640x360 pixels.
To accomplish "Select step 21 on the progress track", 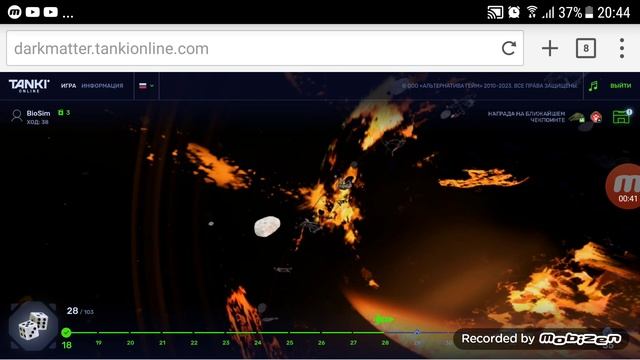I will click(162, 342).
